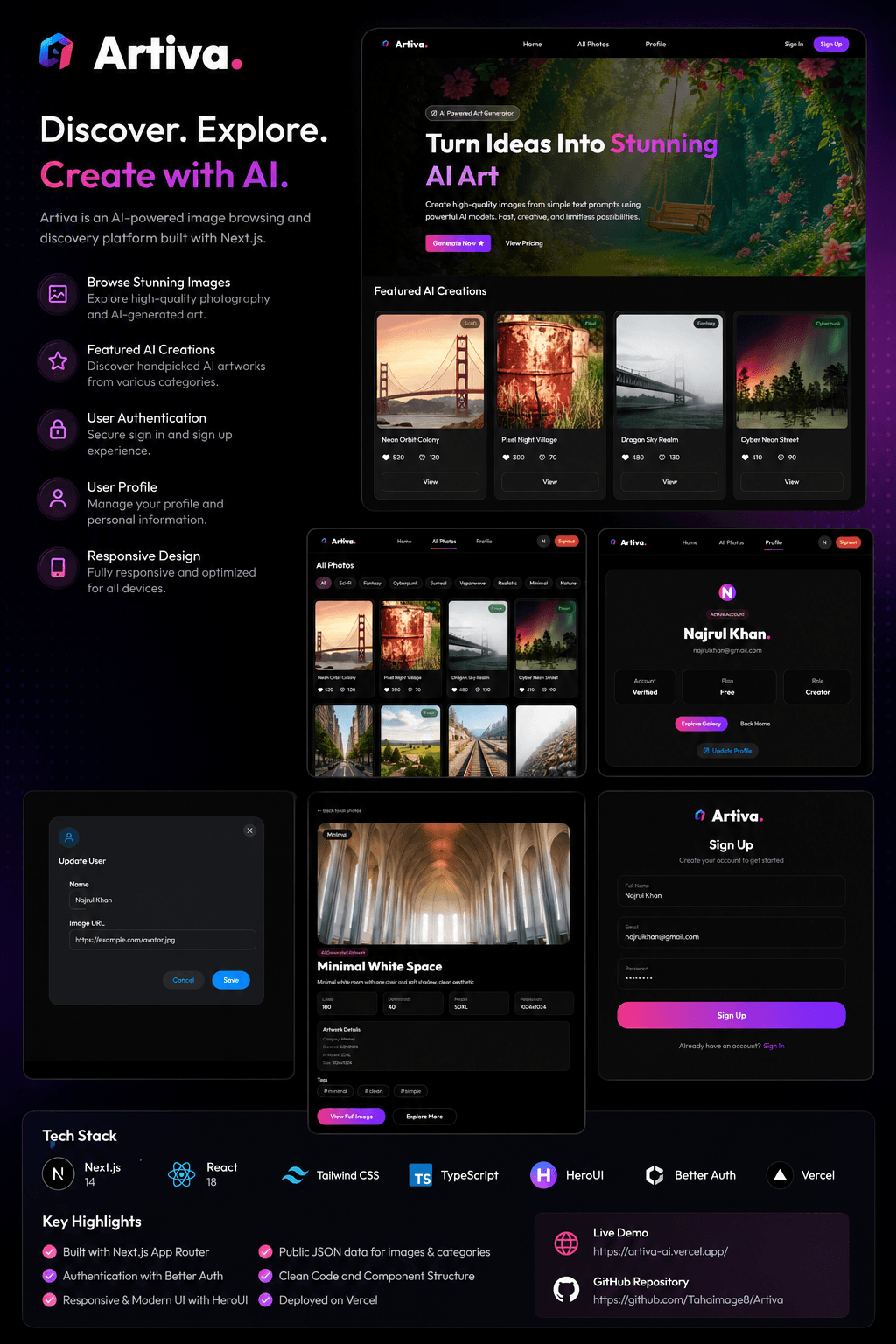Click the Update Profile button

point(727,751)
